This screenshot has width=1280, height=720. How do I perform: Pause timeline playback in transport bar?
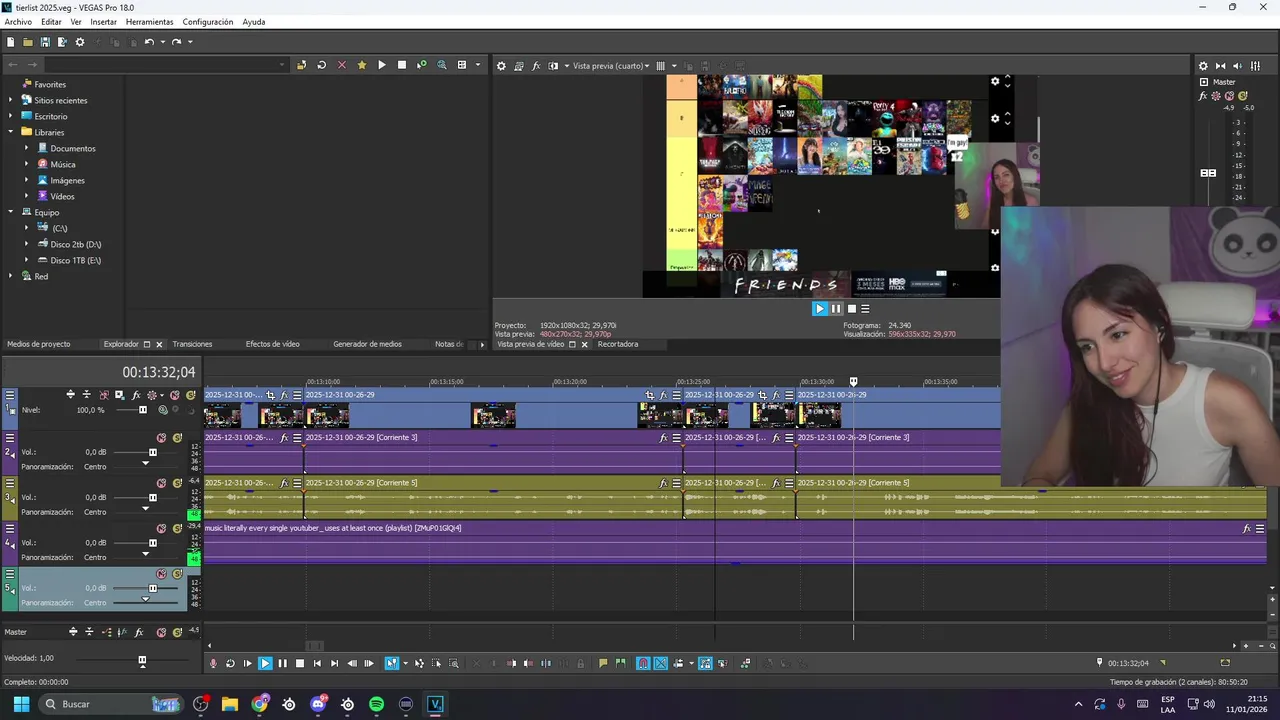pos(282,663)
